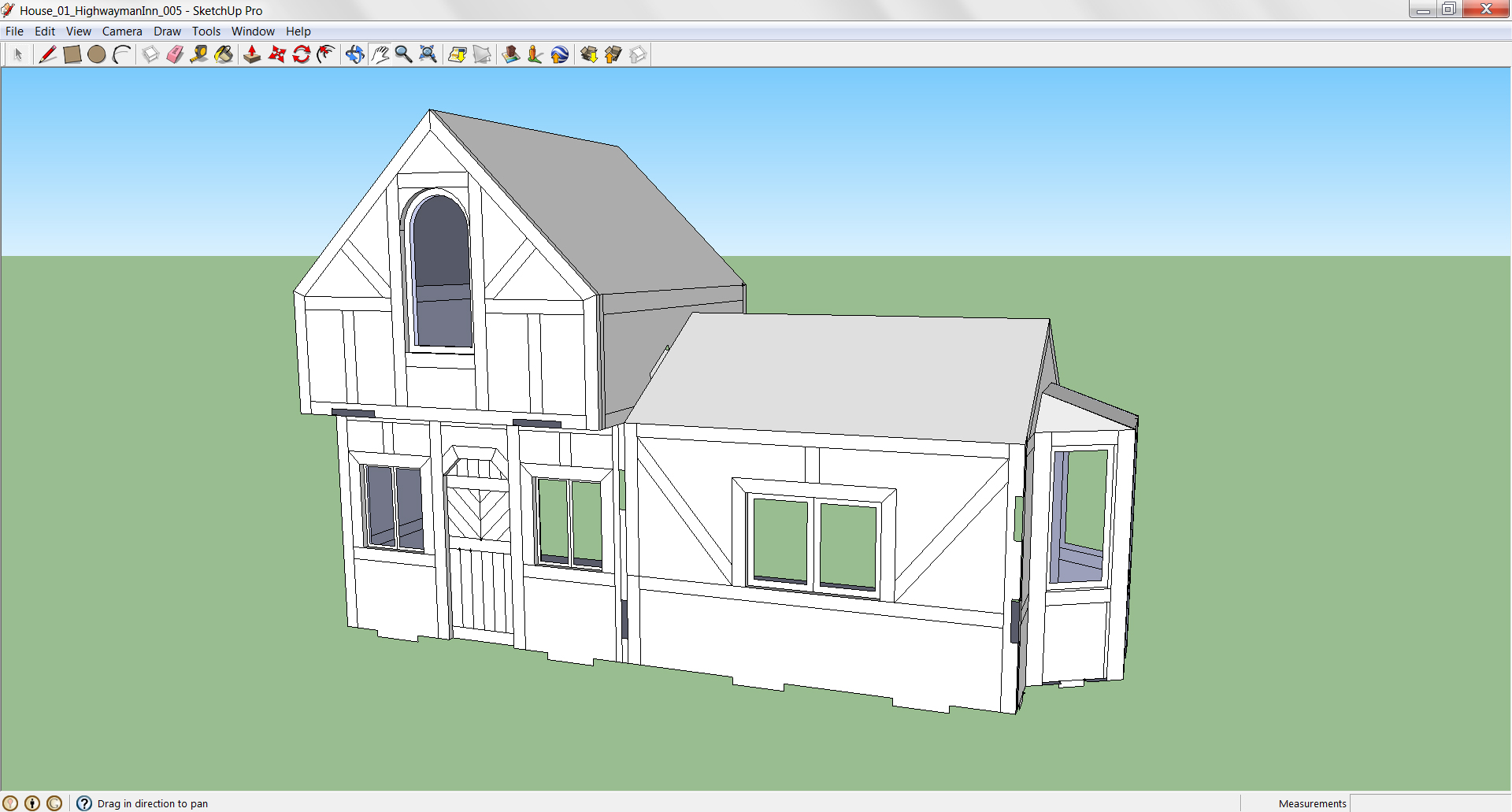Select the Arc tool
Screen dimensions: 1512x812
121,54
